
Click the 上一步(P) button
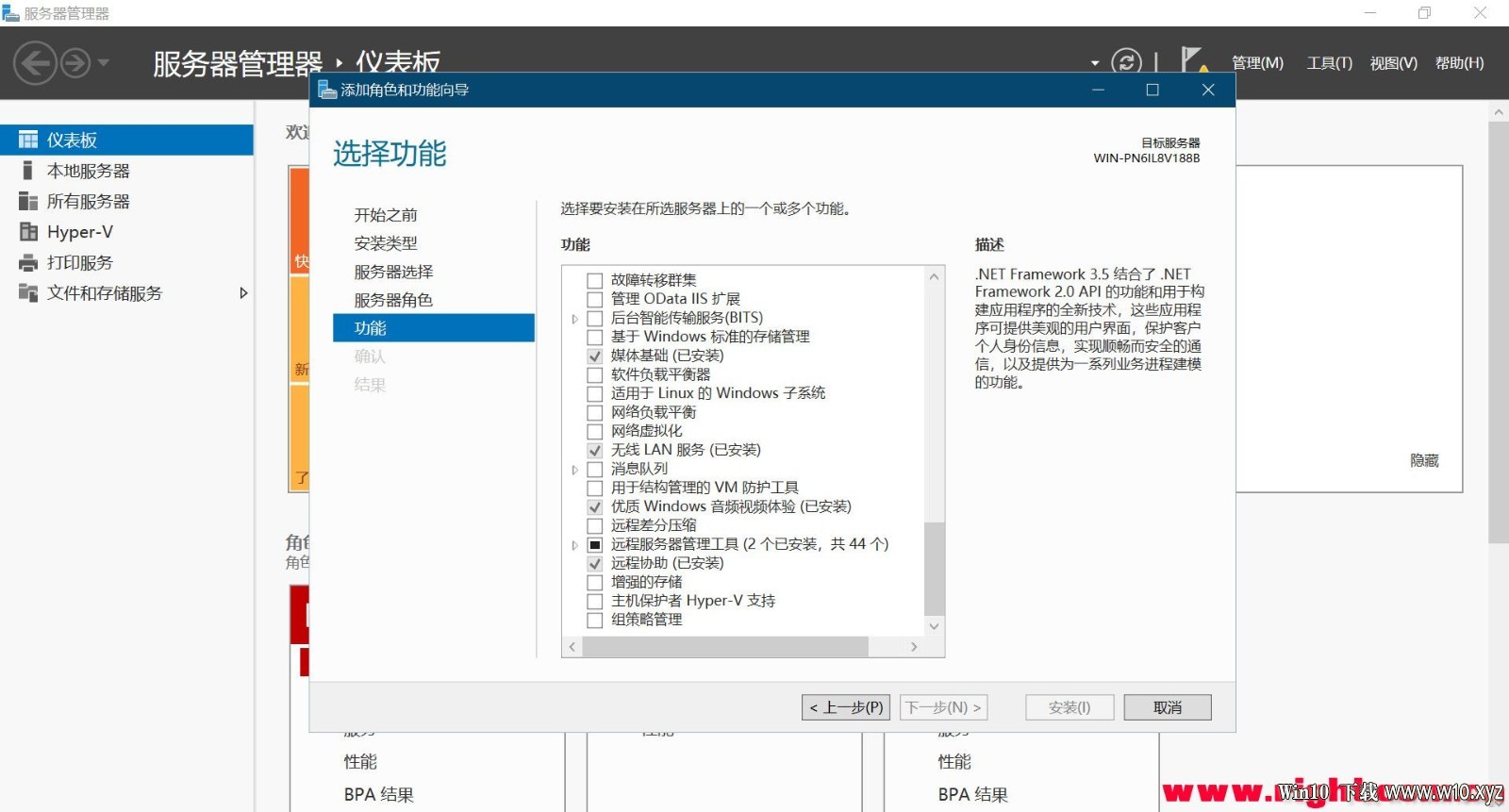click(x=847, y=707)
